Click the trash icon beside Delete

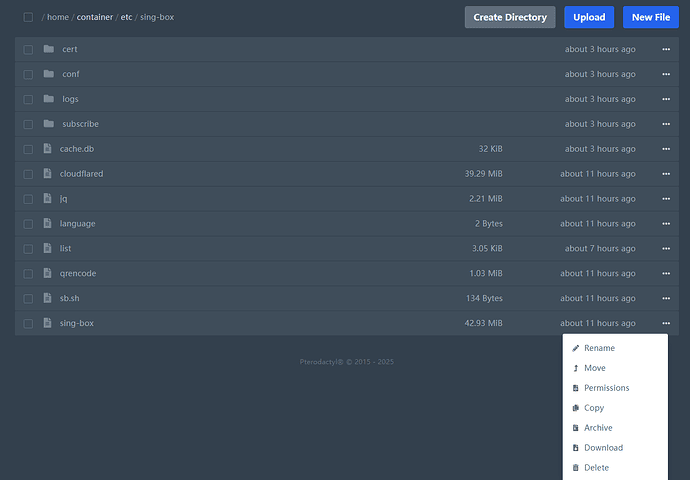[575, 468]
